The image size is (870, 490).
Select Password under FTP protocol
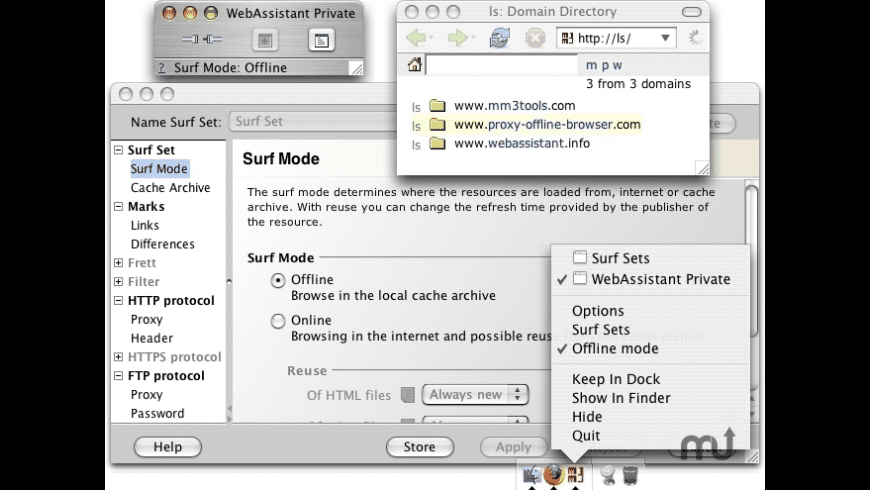pos(157,413)
